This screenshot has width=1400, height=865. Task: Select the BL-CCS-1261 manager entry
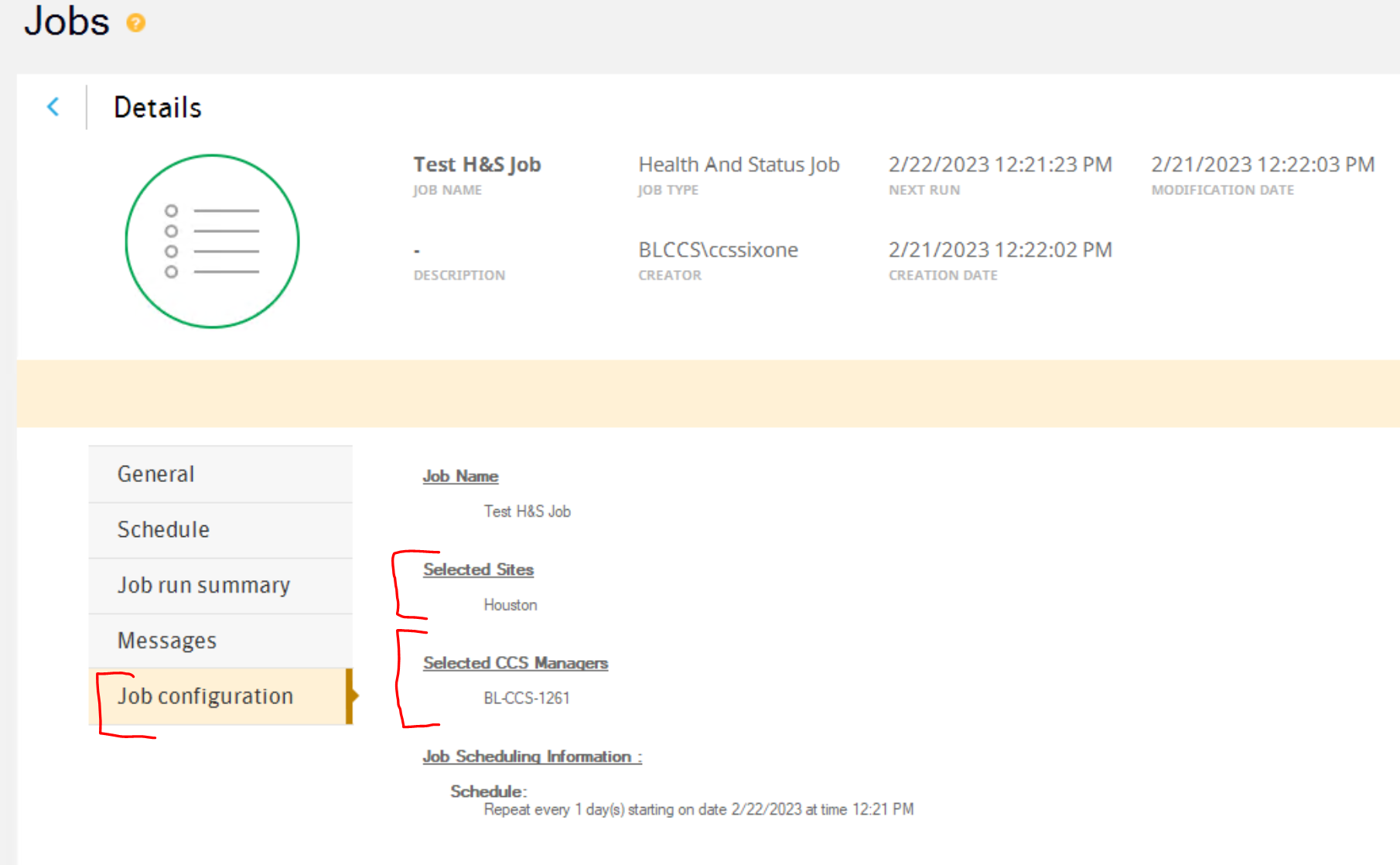pyautogui.click(x=527, y=699)
